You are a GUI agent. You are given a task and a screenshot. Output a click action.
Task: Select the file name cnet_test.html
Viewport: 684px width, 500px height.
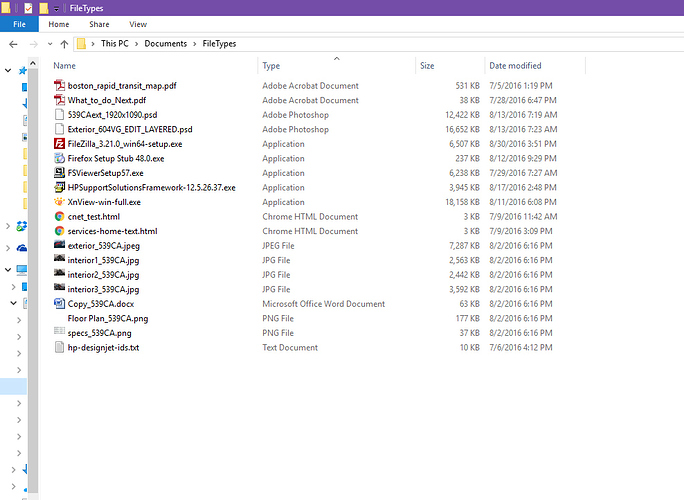(x=93, y=217)
